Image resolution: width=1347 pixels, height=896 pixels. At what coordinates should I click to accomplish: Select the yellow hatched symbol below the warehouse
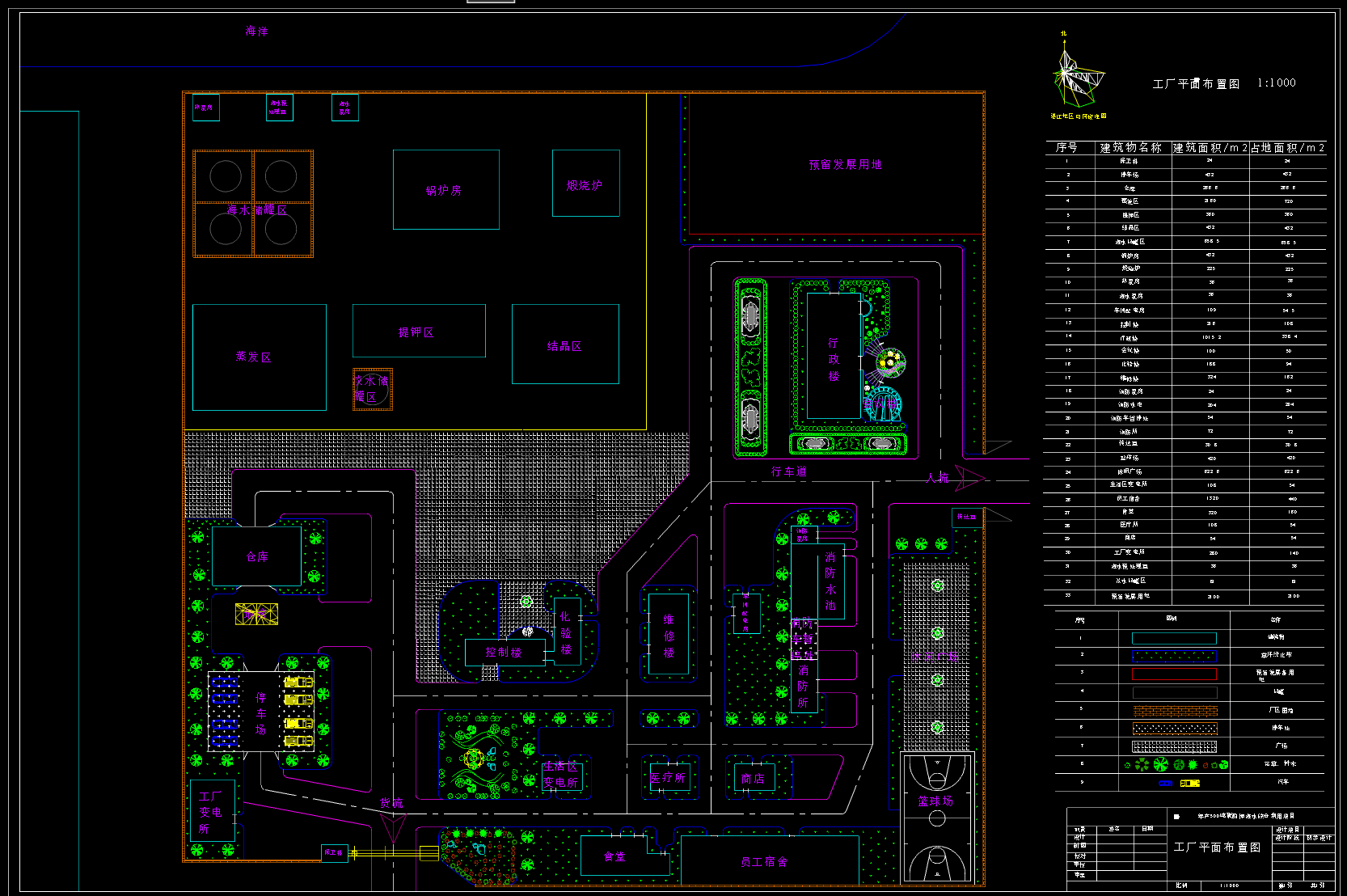256,614
